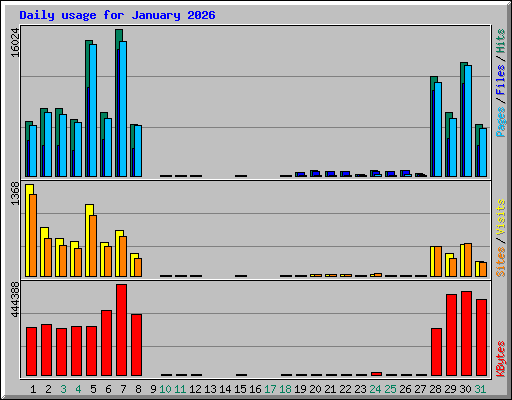Click the 'KBytes' legend label
This screenshot has height=400, width=512.
(x=501, y=359)
